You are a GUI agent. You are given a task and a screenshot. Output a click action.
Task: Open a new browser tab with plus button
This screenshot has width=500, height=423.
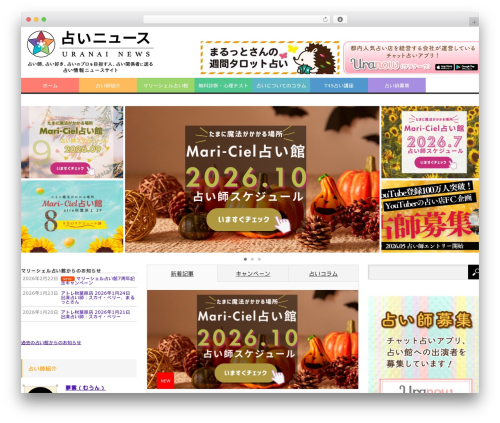point(474,22)
